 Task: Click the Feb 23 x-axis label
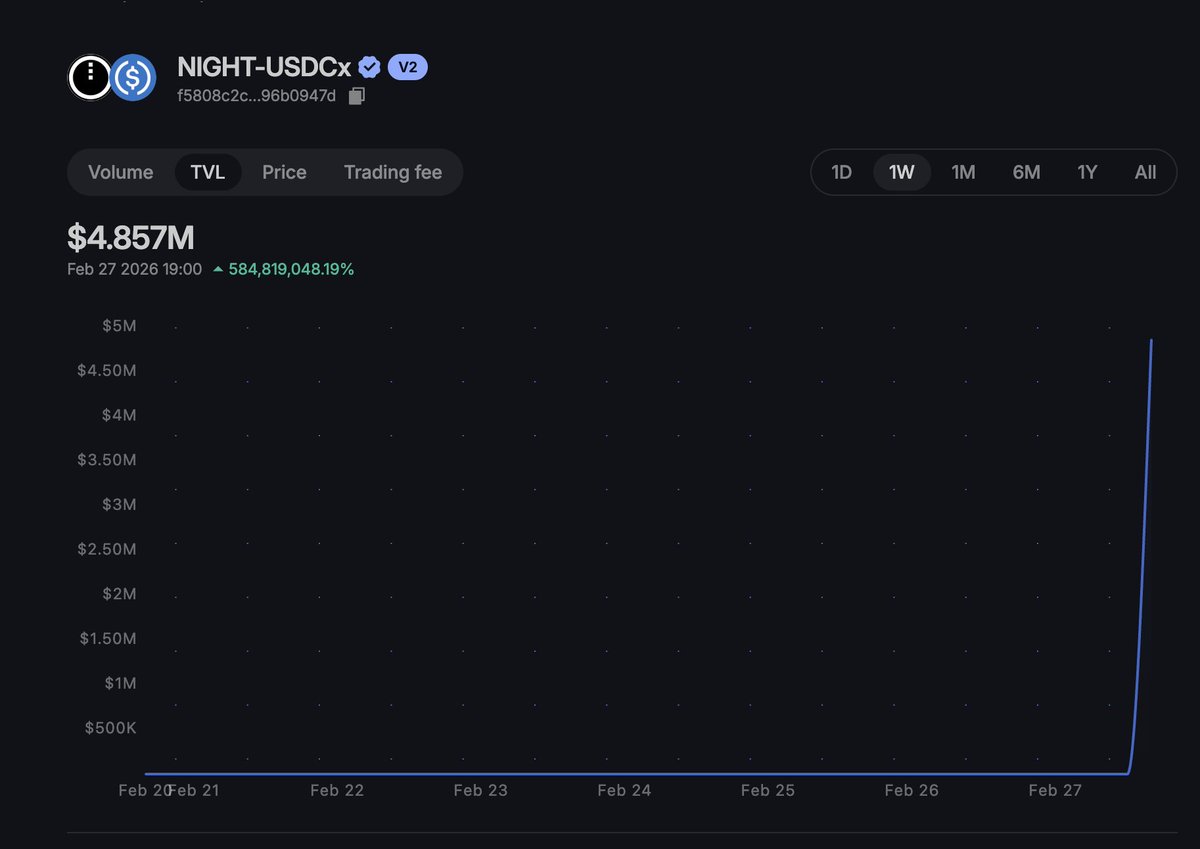pos(480,790)
